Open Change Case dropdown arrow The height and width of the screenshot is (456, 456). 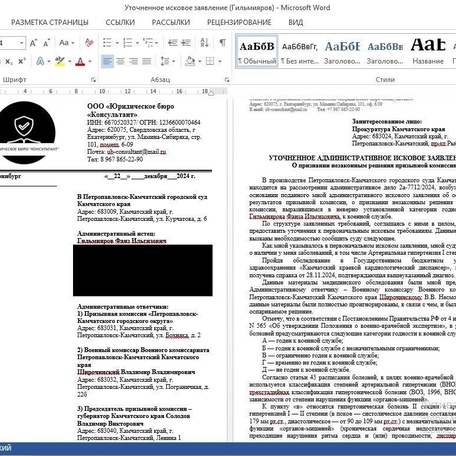click(73, 43)
